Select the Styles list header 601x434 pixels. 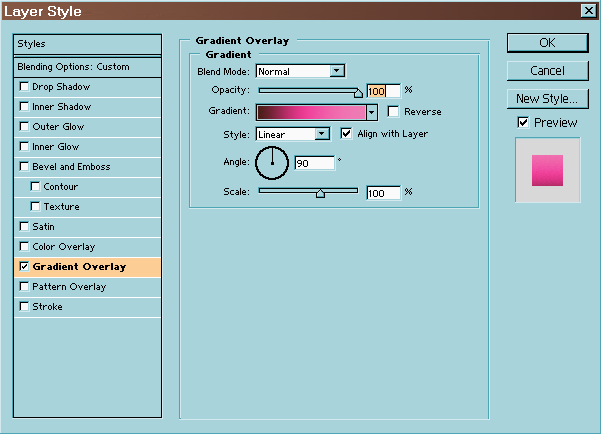pyautogui.click(x=87, y=44)
